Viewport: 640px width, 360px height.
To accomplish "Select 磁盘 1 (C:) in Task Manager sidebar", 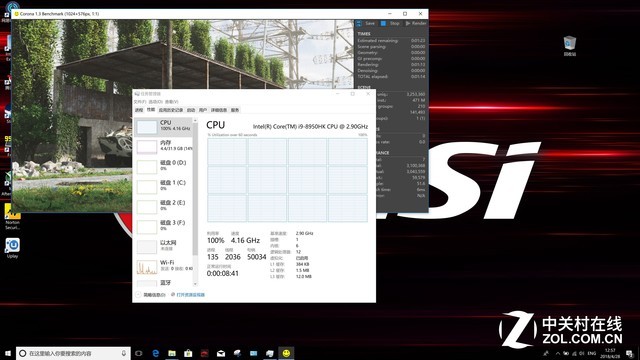I will 164,187.
